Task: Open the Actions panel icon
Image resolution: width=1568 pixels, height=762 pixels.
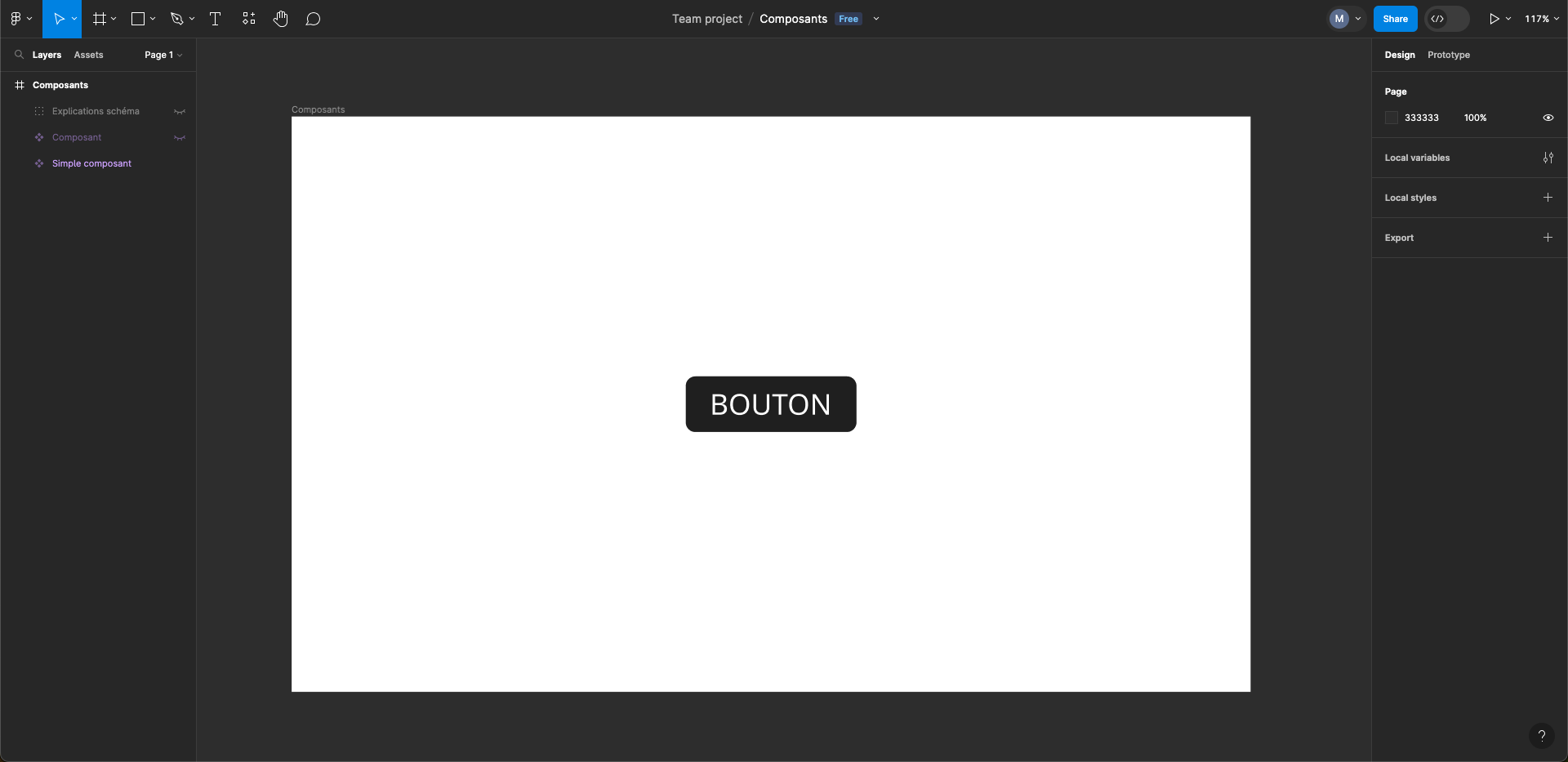Action: pos(248,19)
